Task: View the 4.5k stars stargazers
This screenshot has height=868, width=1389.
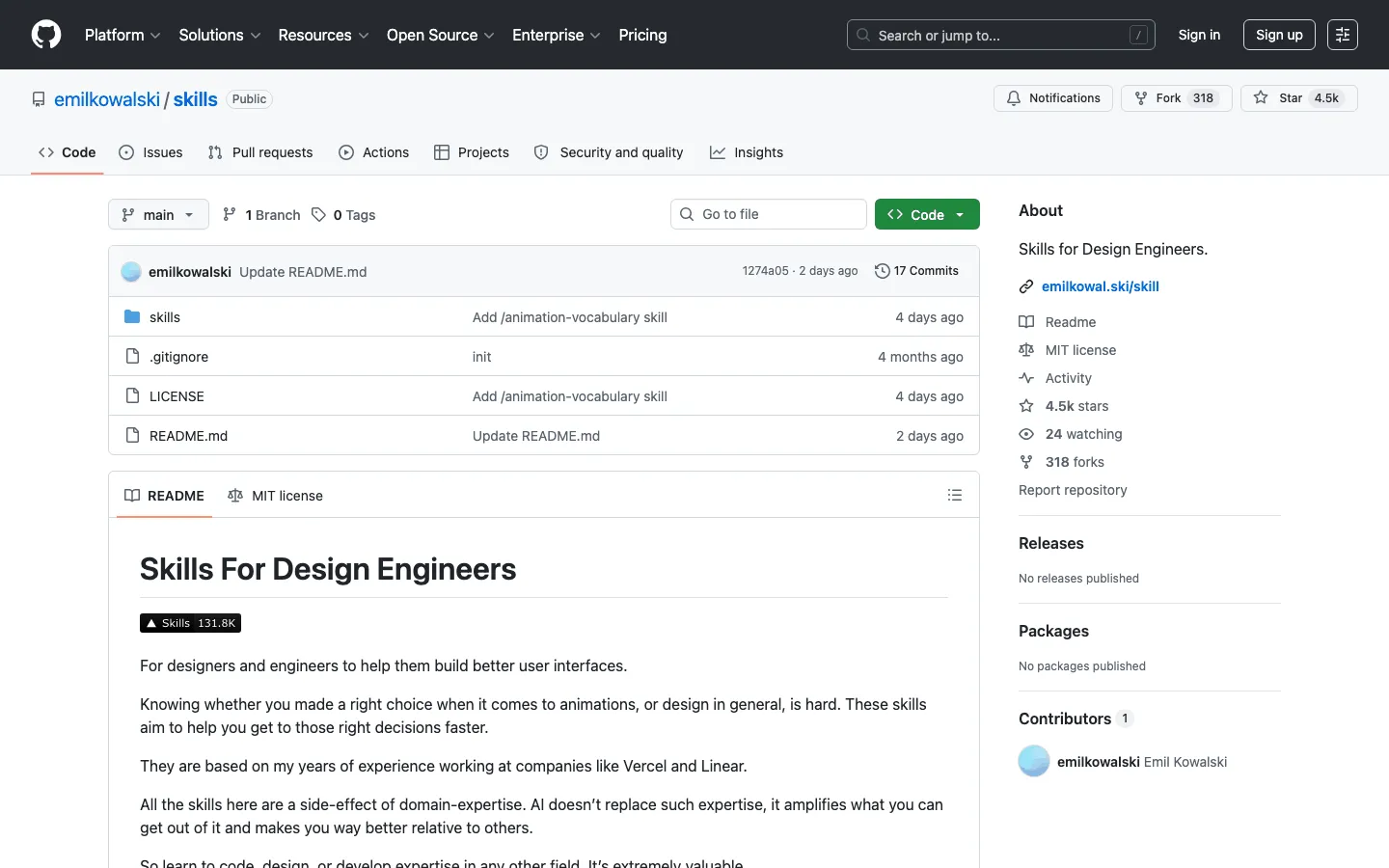Action: [x=1065, y=406]
